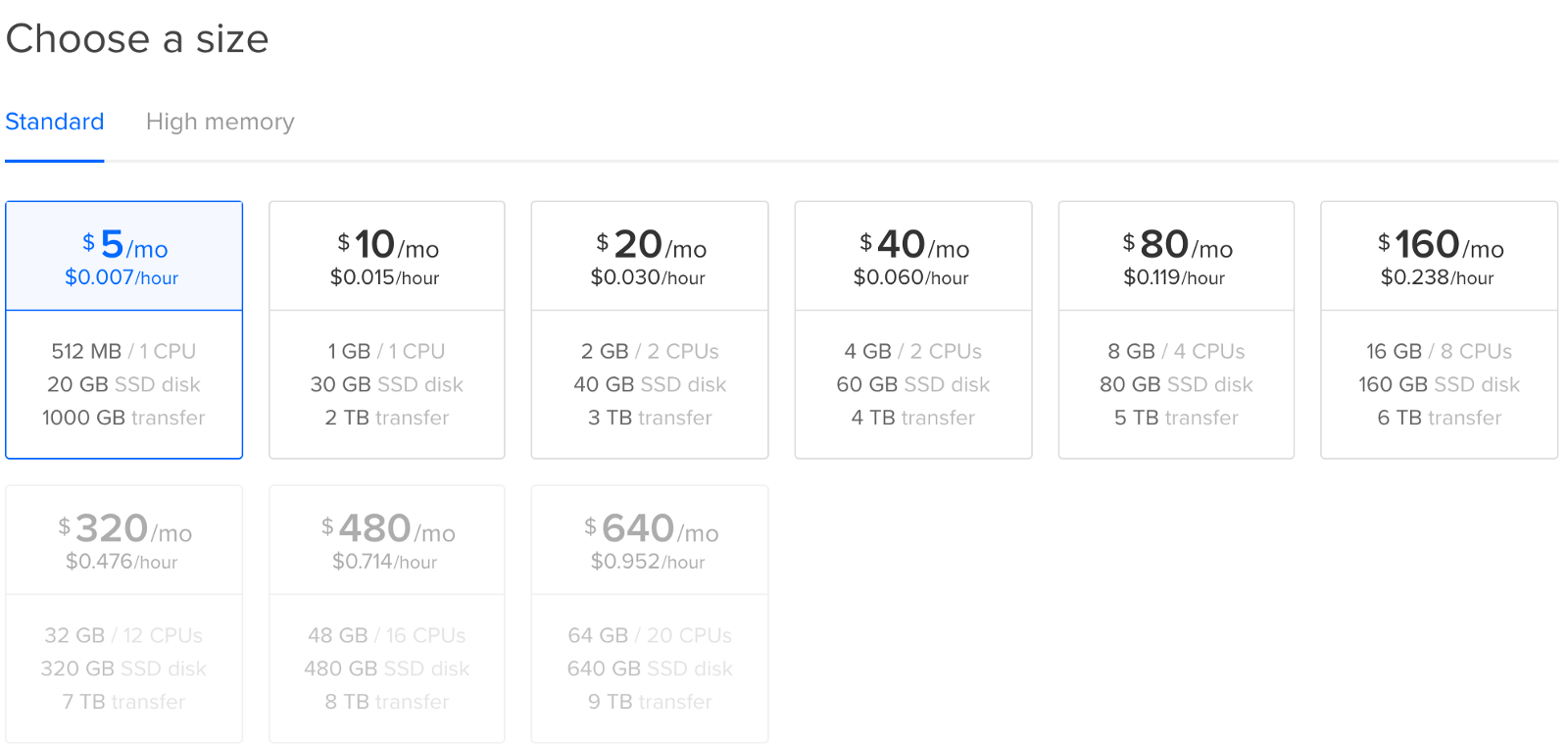1568x745 pixels.
Task: Click the $0.060/hour hourly rate
Action: (x=910, y=277)
